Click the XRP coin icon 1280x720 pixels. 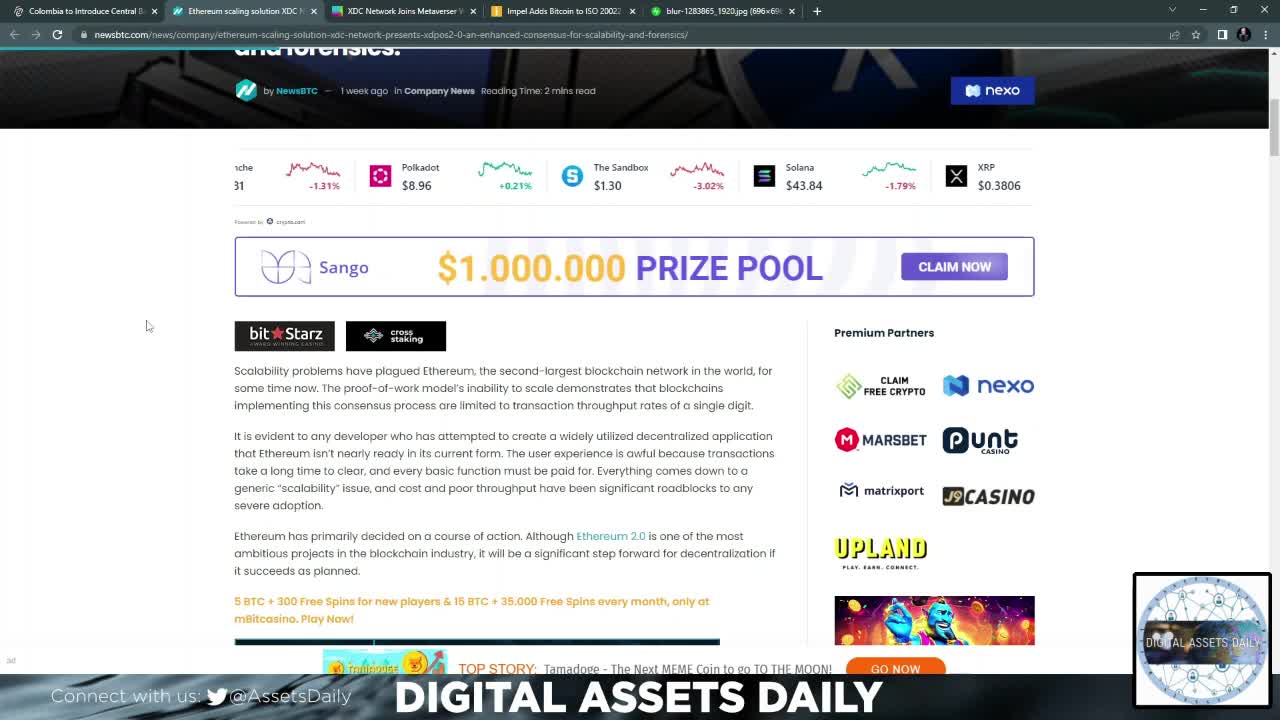tap(956, 177)
